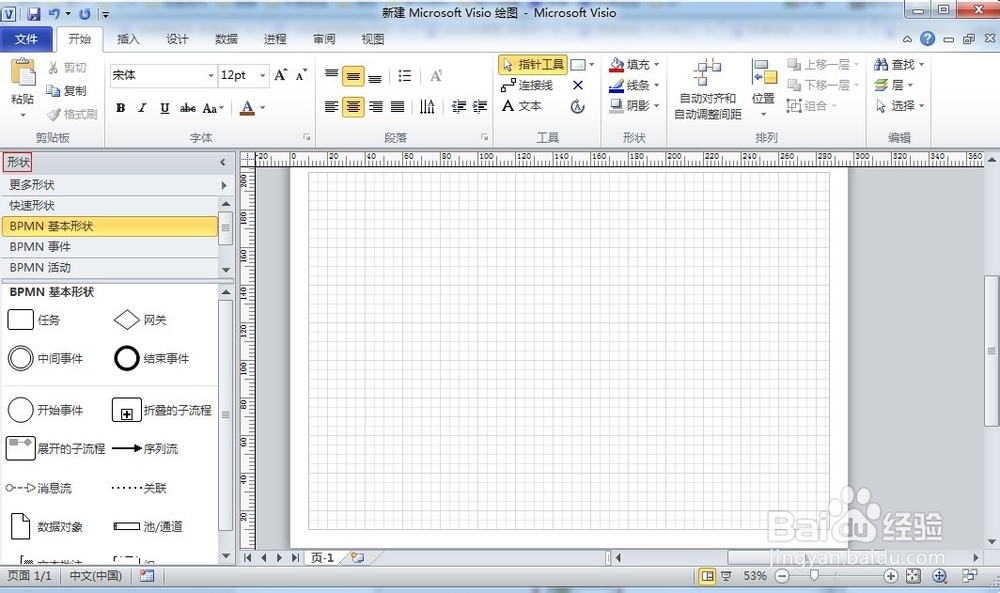The image size is (1000, 593).
Task: Toggle Underline formatting
Action: [165, 108]
